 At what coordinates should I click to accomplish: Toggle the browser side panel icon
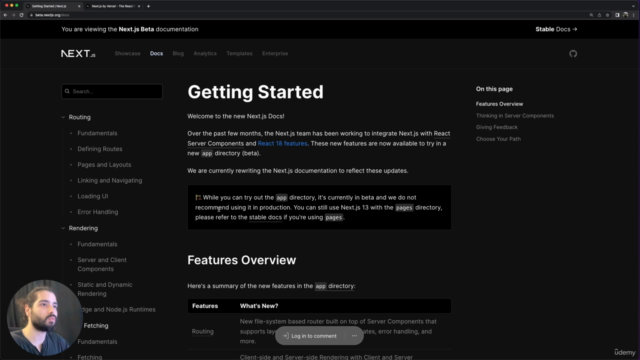point(617,15)
